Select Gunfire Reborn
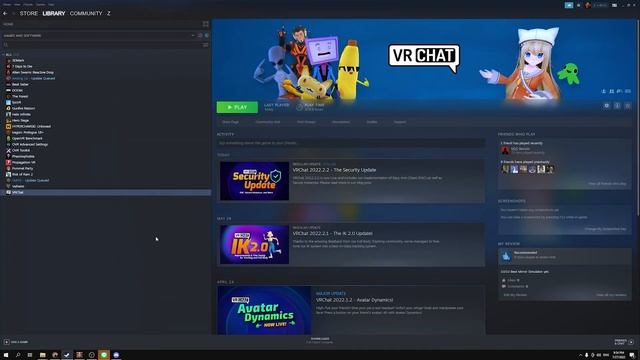This screenshot has height=360, width=640. (x=23, y=108)
